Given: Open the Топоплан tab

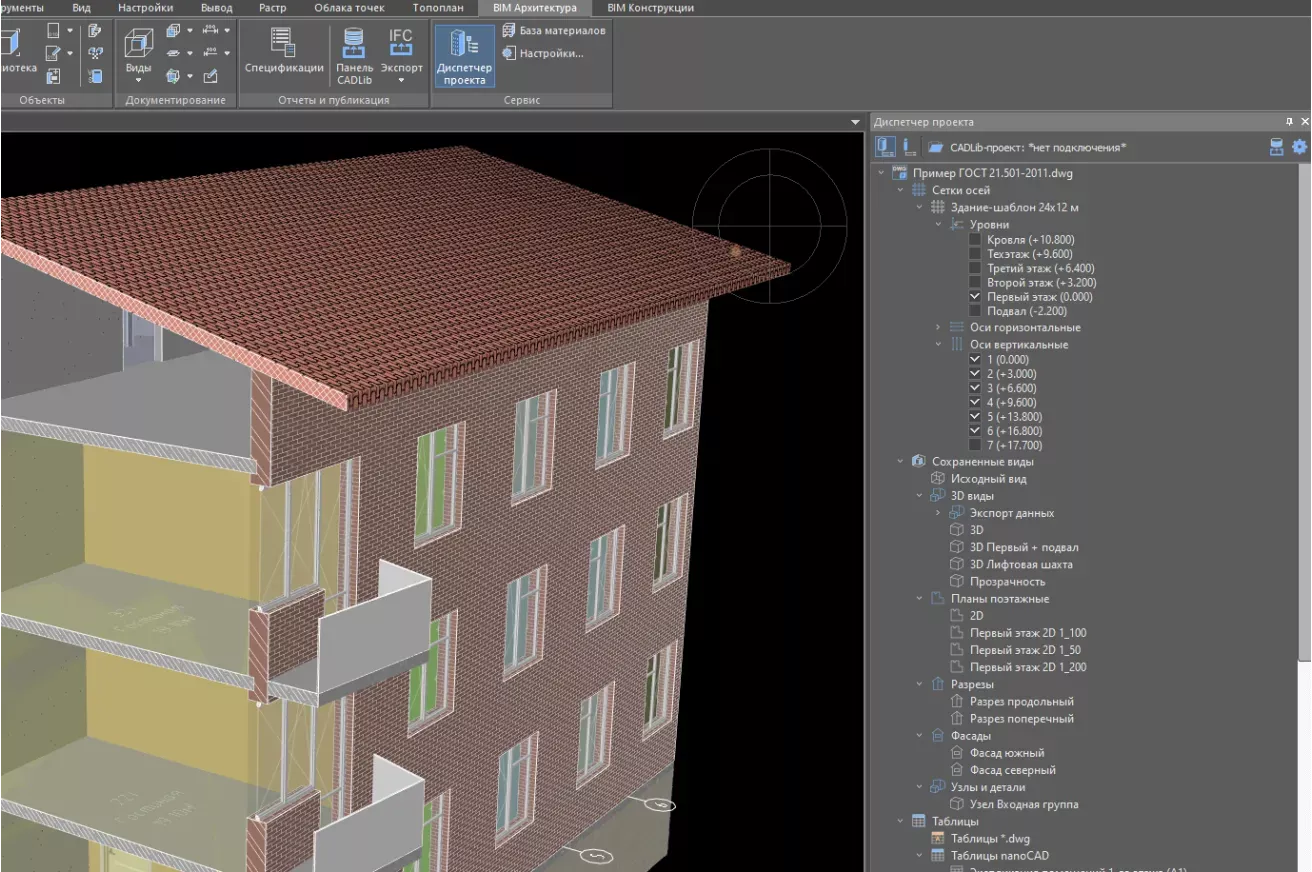Looking at the screenshot, I should (437, 7).
